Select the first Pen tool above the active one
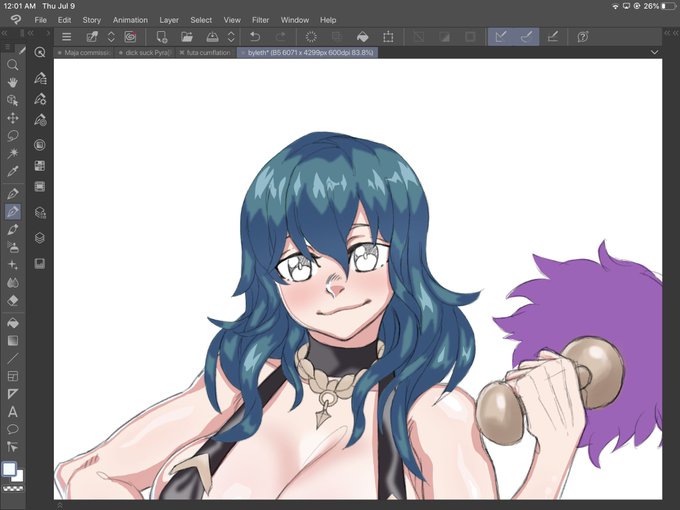 pyautogui.click(x=13, y=193)
